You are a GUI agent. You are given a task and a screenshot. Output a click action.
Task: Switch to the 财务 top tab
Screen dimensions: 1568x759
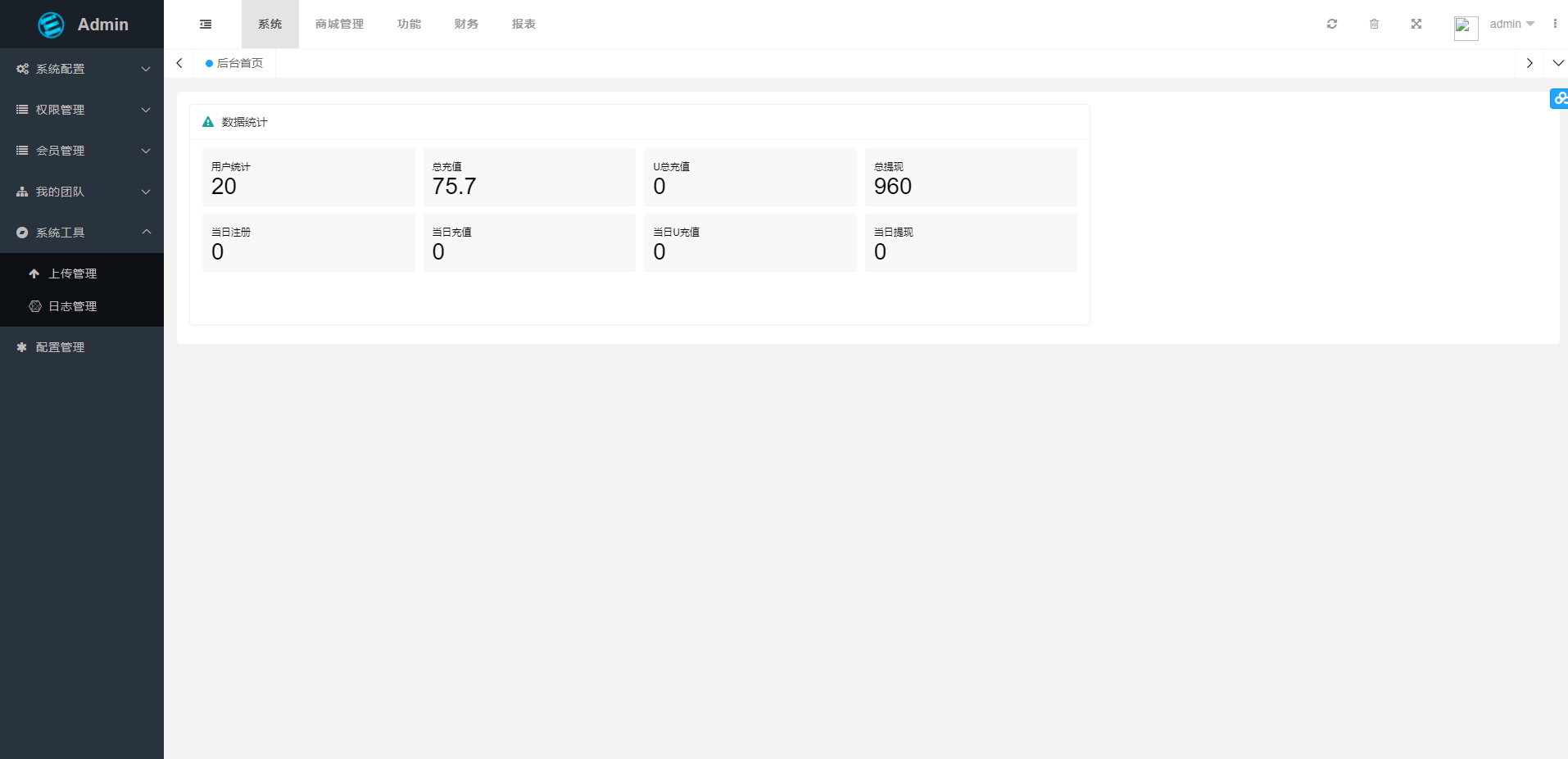pyautogui.click(x=467, y=24)
